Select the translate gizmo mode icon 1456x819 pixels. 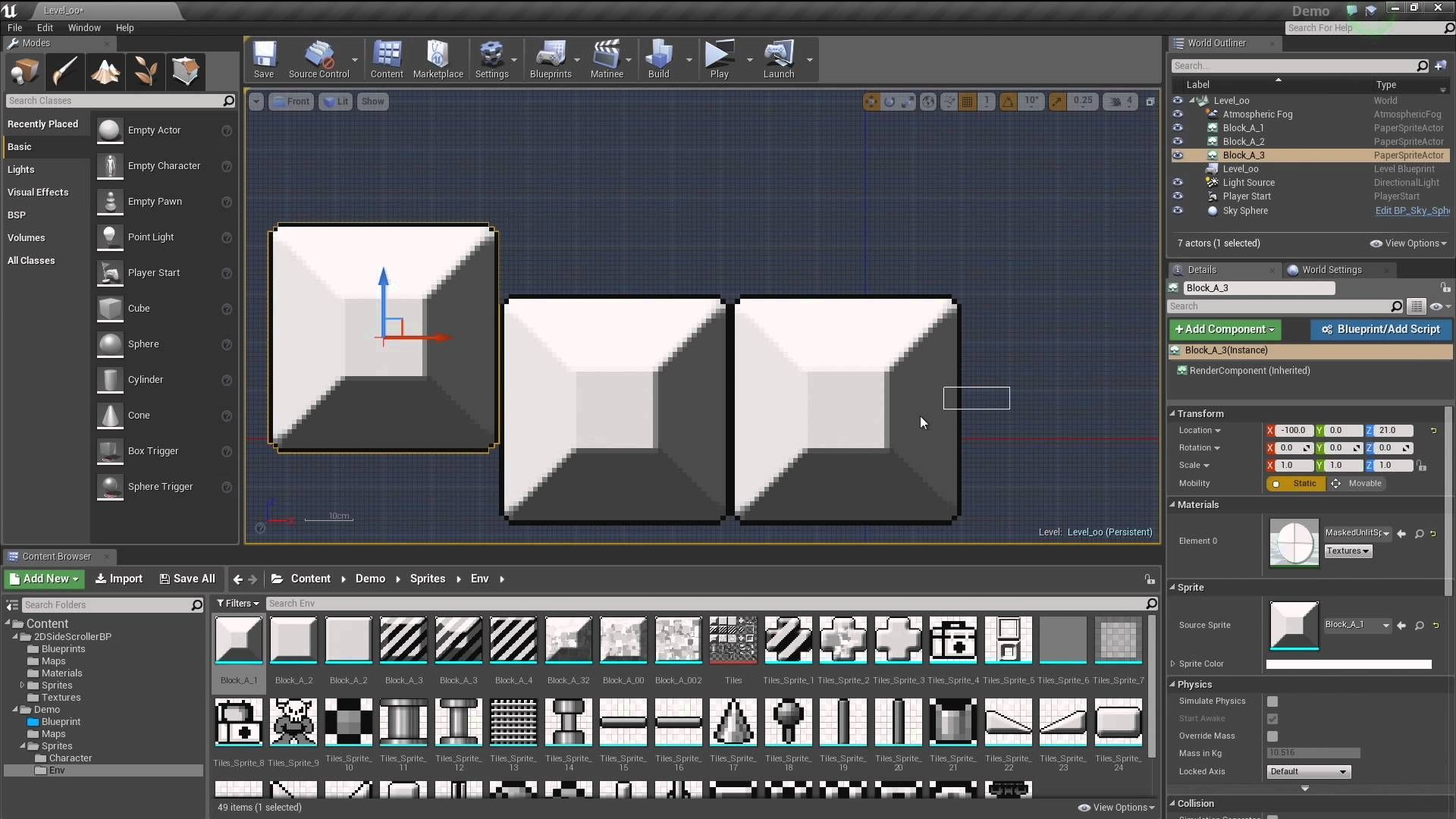click(871, 102)
